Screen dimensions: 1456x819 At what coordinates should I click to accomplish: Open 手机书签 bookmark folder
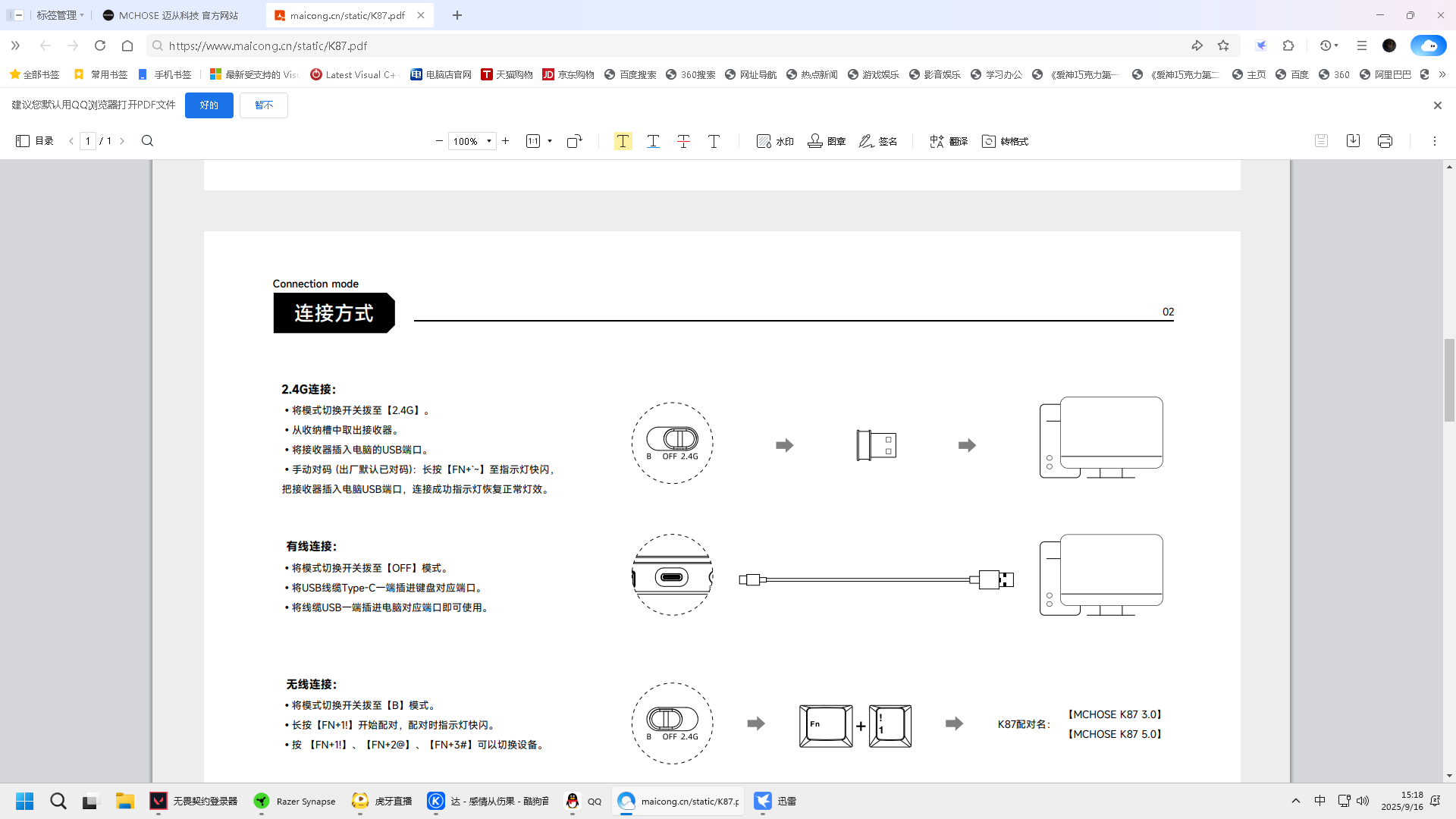(165, 74)
